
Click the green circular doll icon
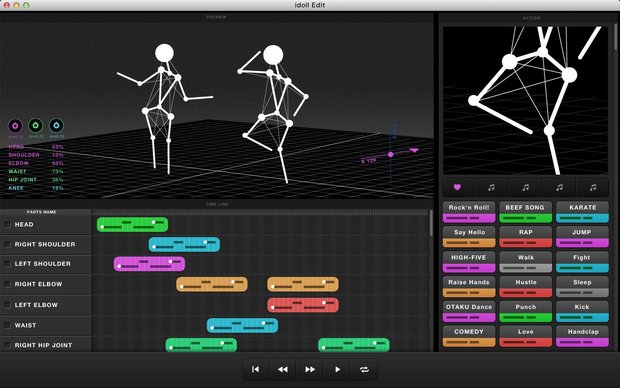[36, 125]
